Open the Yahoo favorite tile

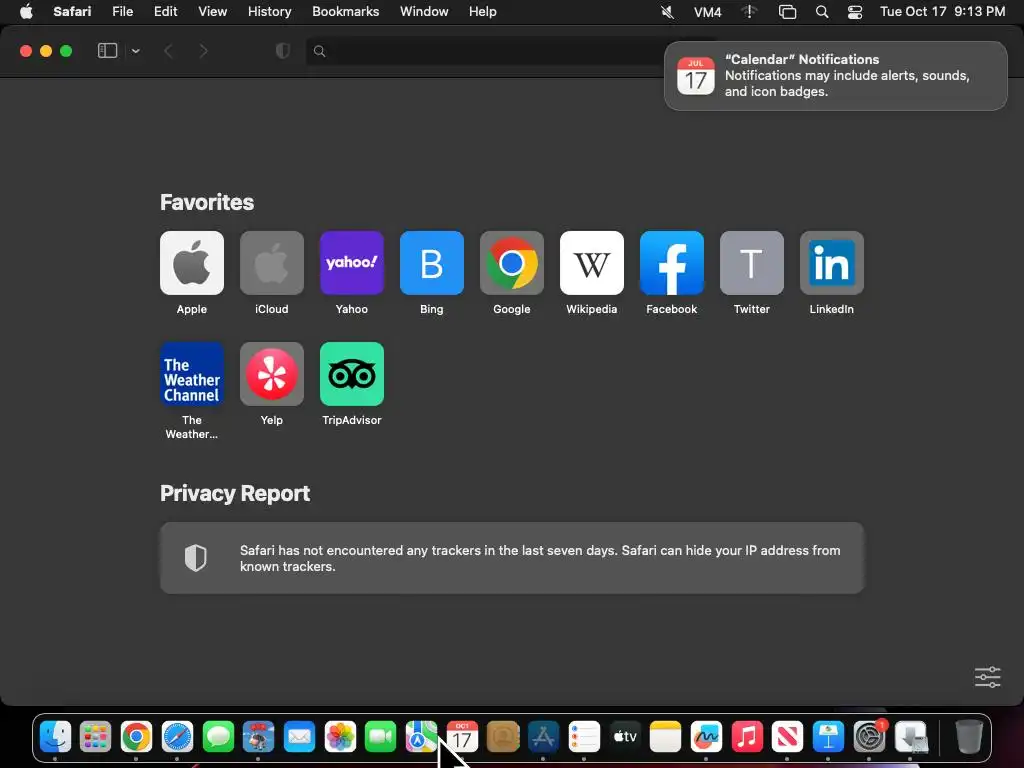(x=351, y=263)
